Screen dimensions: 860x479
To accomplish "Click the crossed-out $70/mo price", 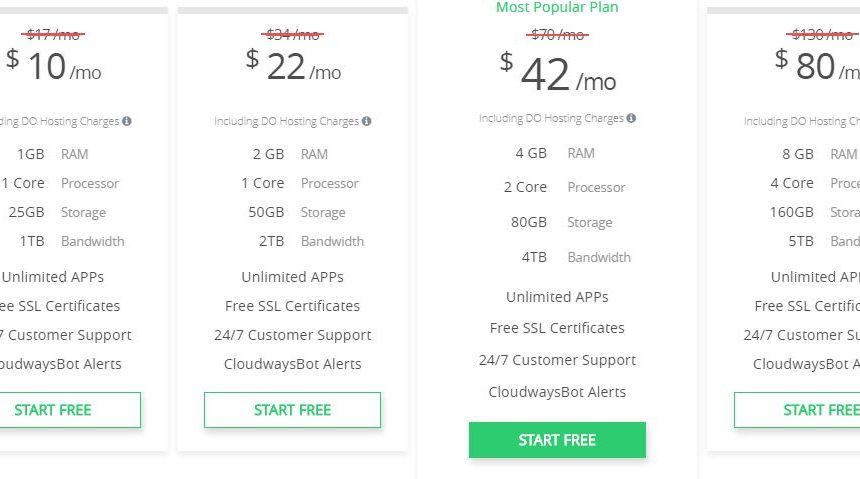I will (x=557, y=35).
